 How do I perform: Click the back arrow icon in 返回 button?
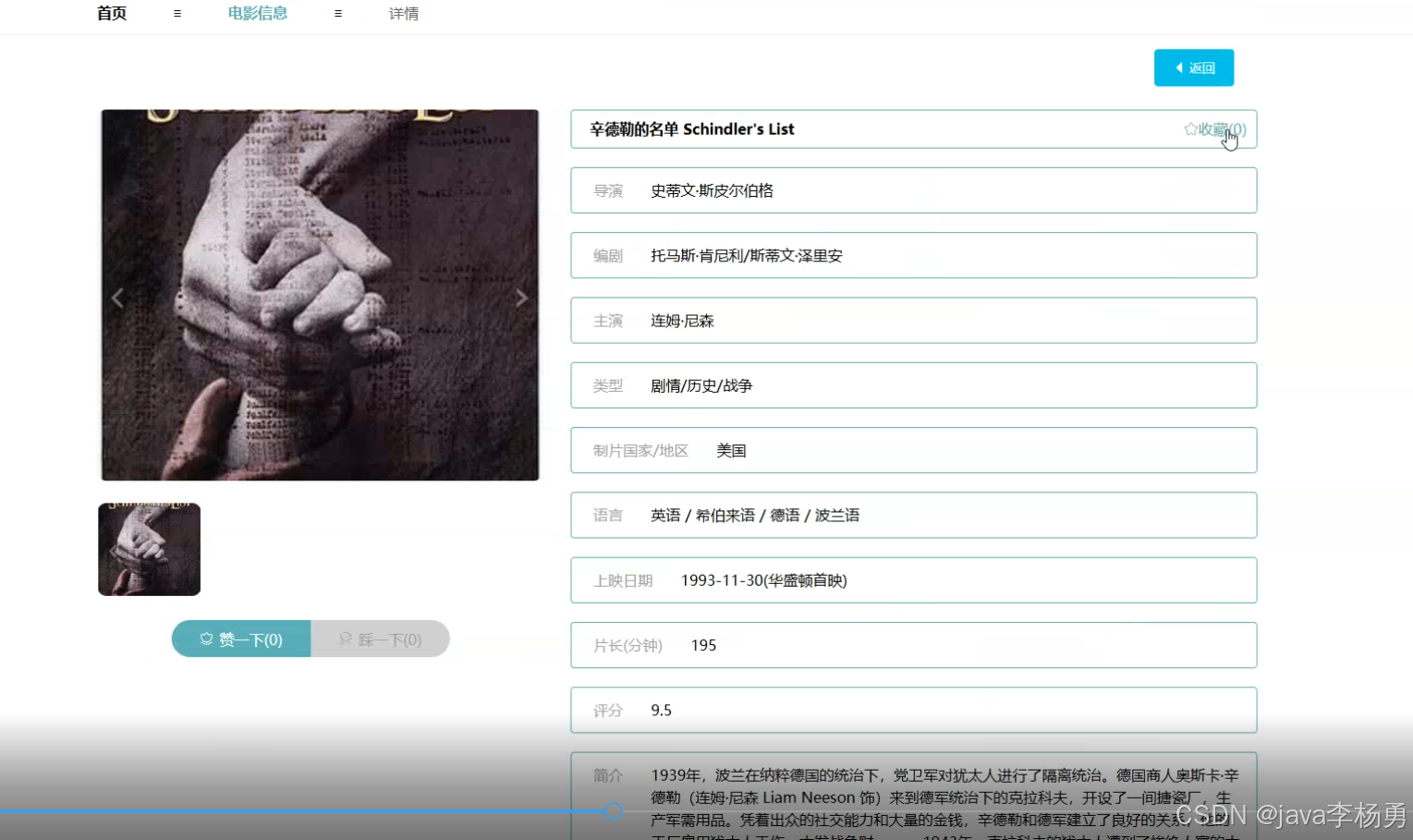pyautogui.click(x=1179, y=67)
